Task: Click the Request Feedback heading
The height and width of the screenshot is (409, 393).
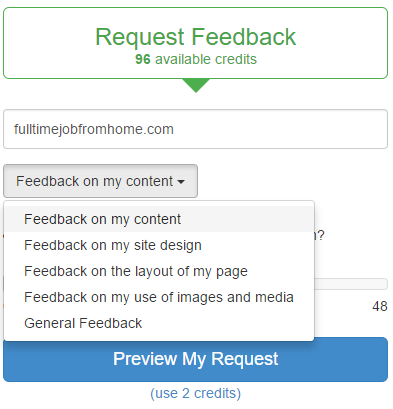Action: (x=196, y=37)
